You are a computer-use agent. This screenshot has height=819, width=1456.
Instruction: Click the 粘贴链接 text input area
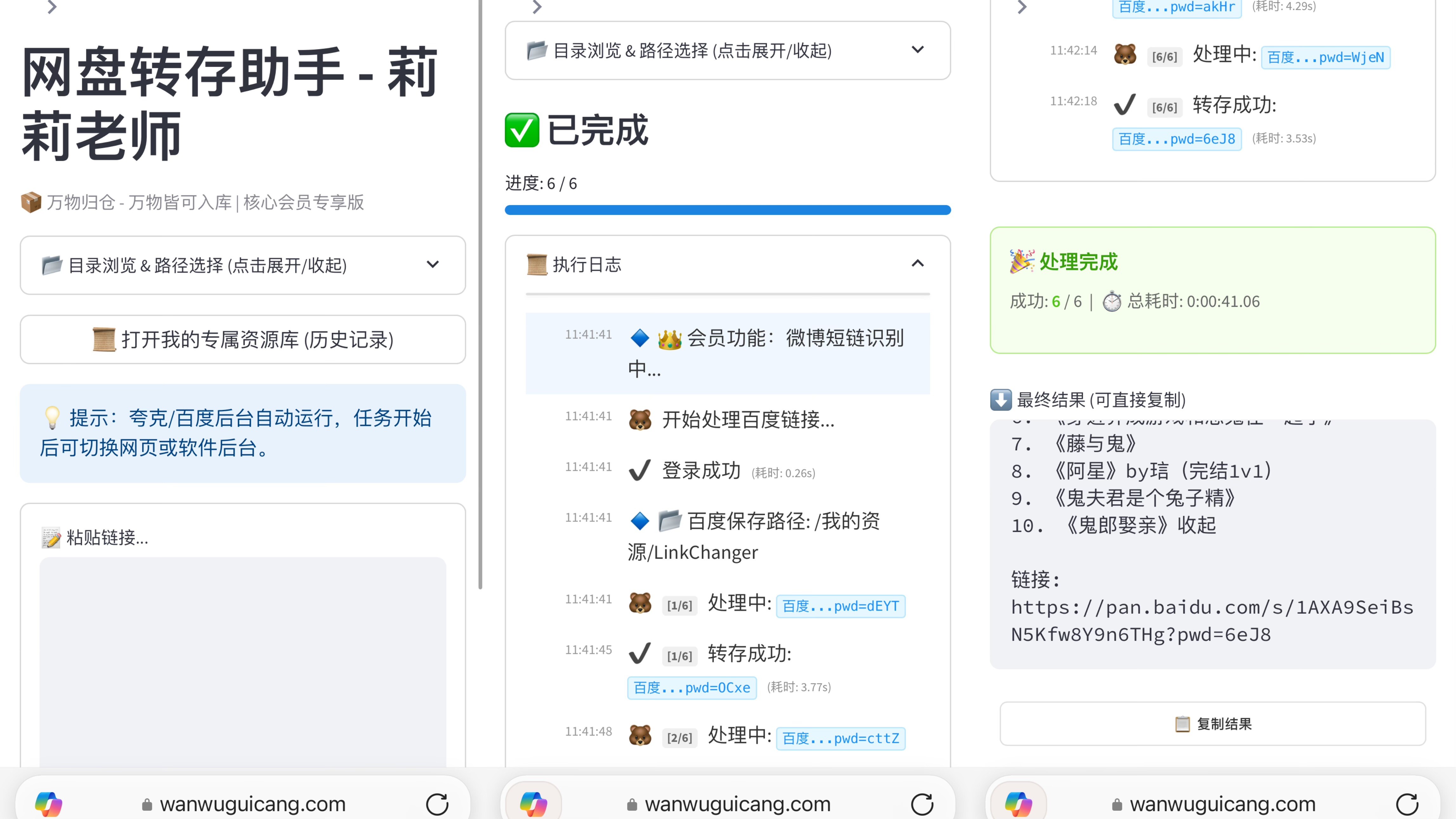(x=242, y=661)
